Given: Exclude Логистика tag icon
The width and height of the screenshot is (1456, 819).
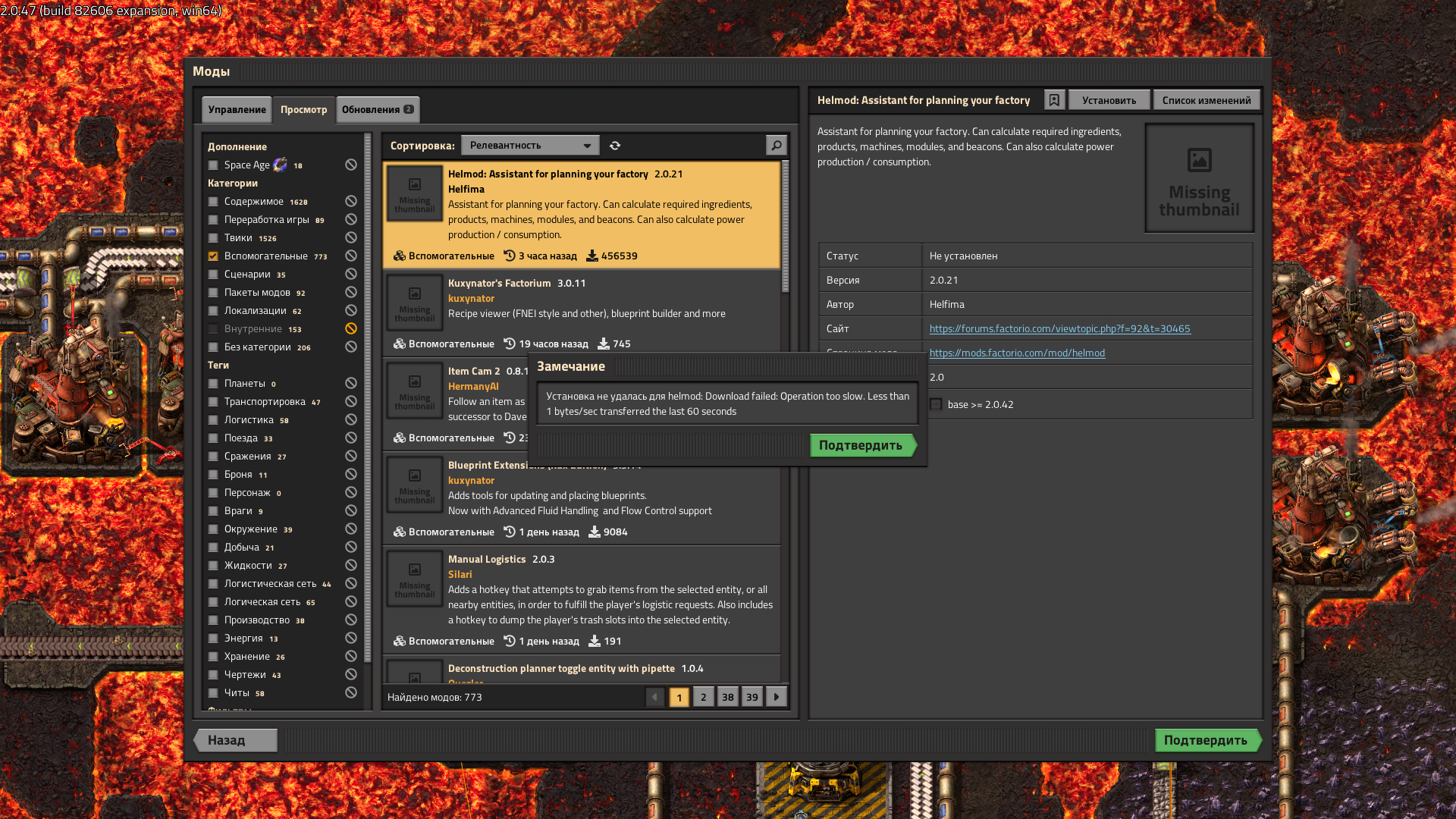Looking at the screenshot, I should [x=351, y=419].
